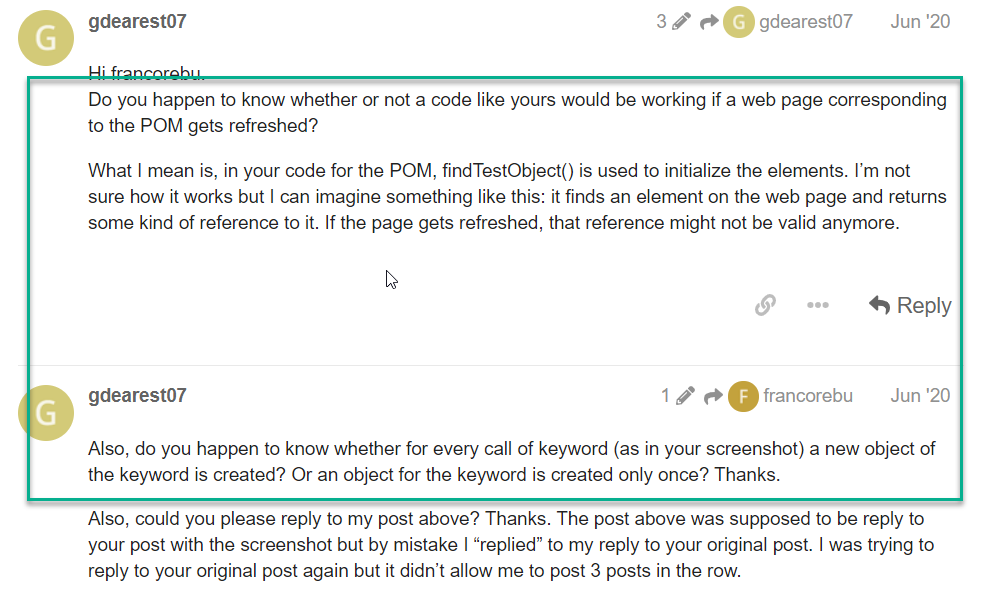The image size is (982, 604).
Task: Click reply arrow icon beside small gdearest07 avatar
Action: [x=709, y=21]
